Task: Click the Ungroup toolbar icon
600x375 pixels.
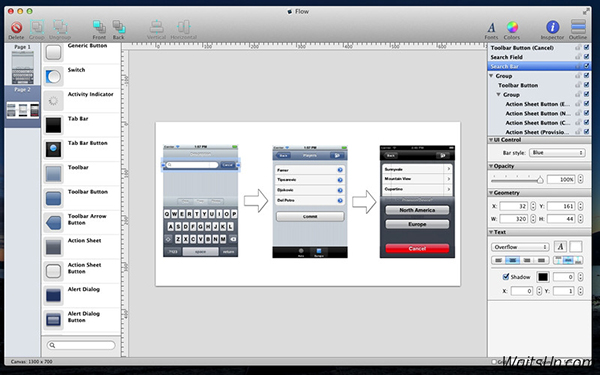Action: [x=60, y=27]
